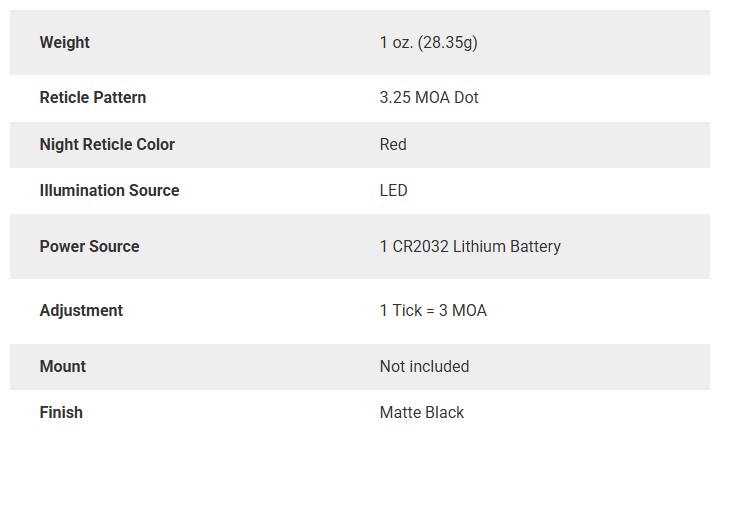
Task: Select the 1 Tick = 3 MOA value
Action: 433,311
